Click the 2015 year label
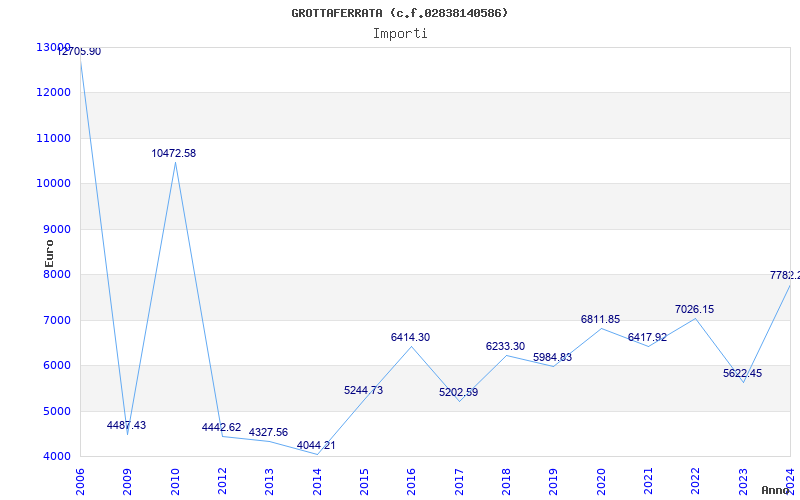Viewport: 800px width, 500px height. pos(364,482)
